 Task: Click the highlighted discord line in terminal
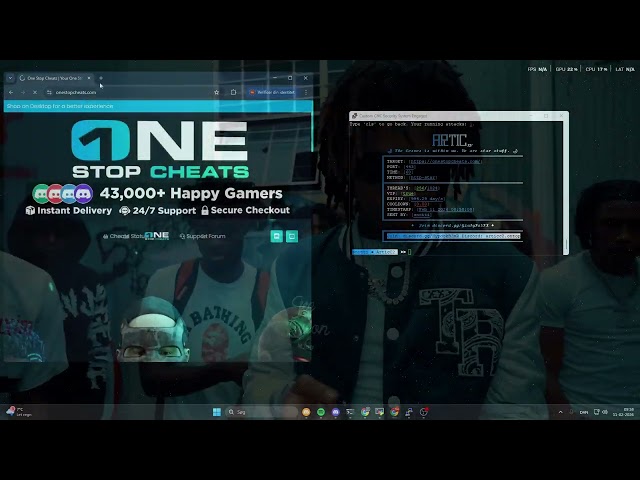coord(453,236)
